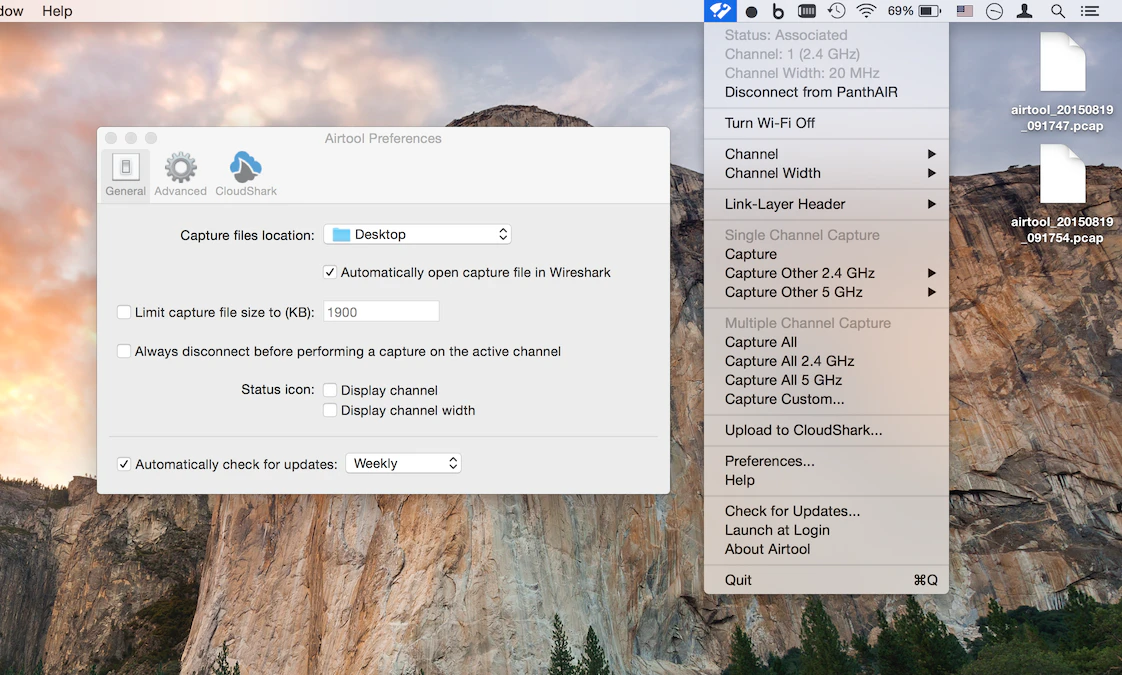
Task: Expand the Channel Width submenu
Action: pyautogui.click(x=826, y=173)
